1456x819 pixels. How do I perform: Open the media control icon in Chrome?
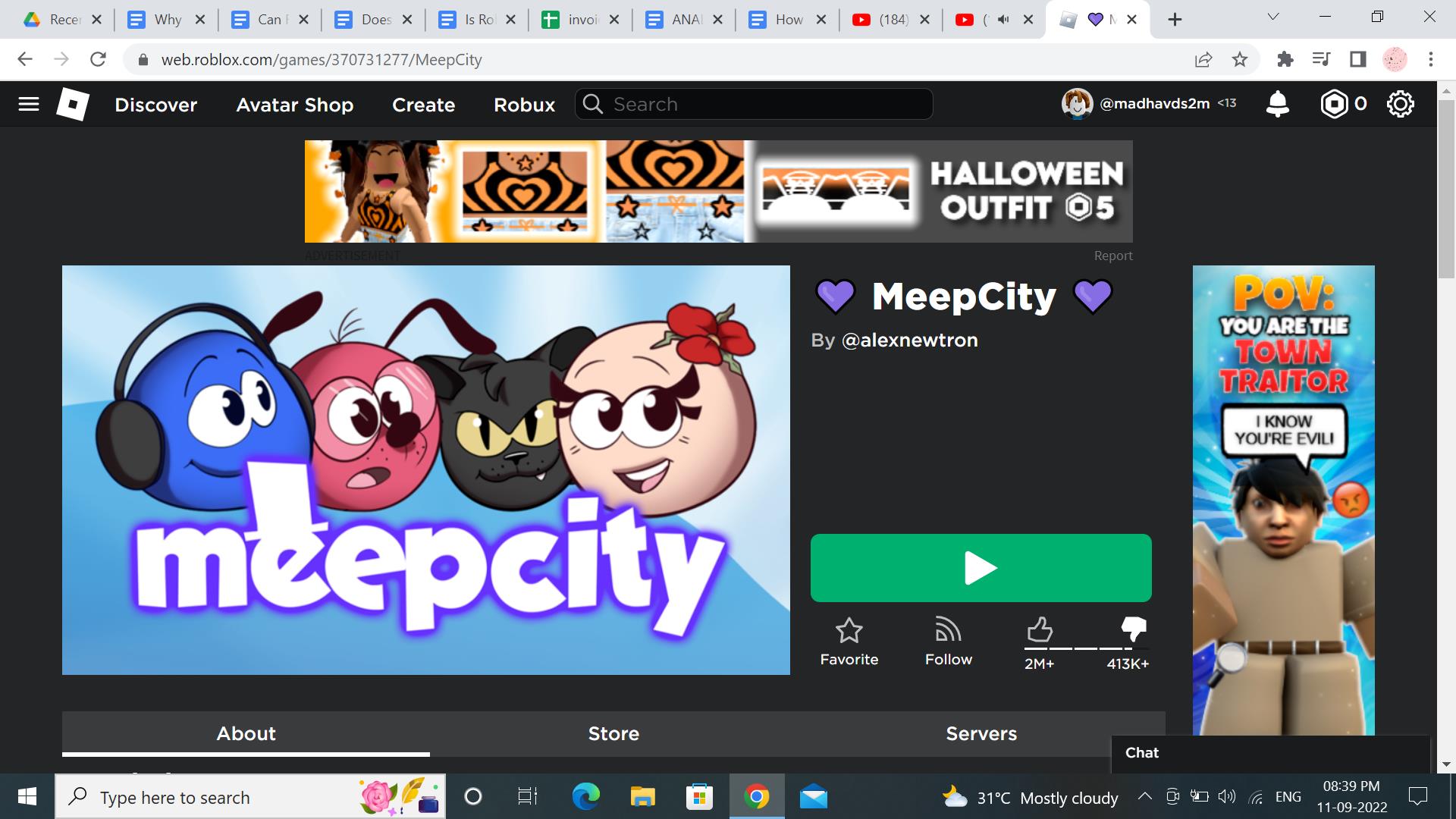(1321, 59)
